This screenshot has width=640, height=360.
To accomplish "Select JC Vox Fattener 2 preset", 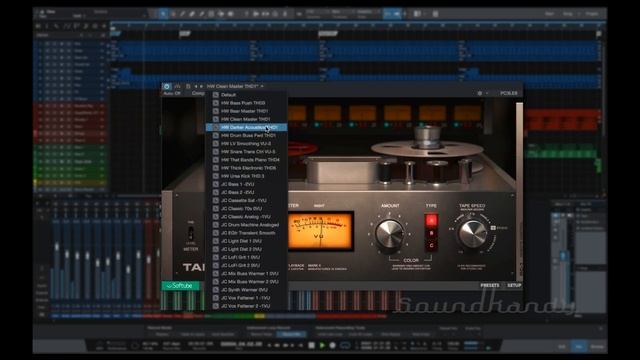I will coord(247,306).
